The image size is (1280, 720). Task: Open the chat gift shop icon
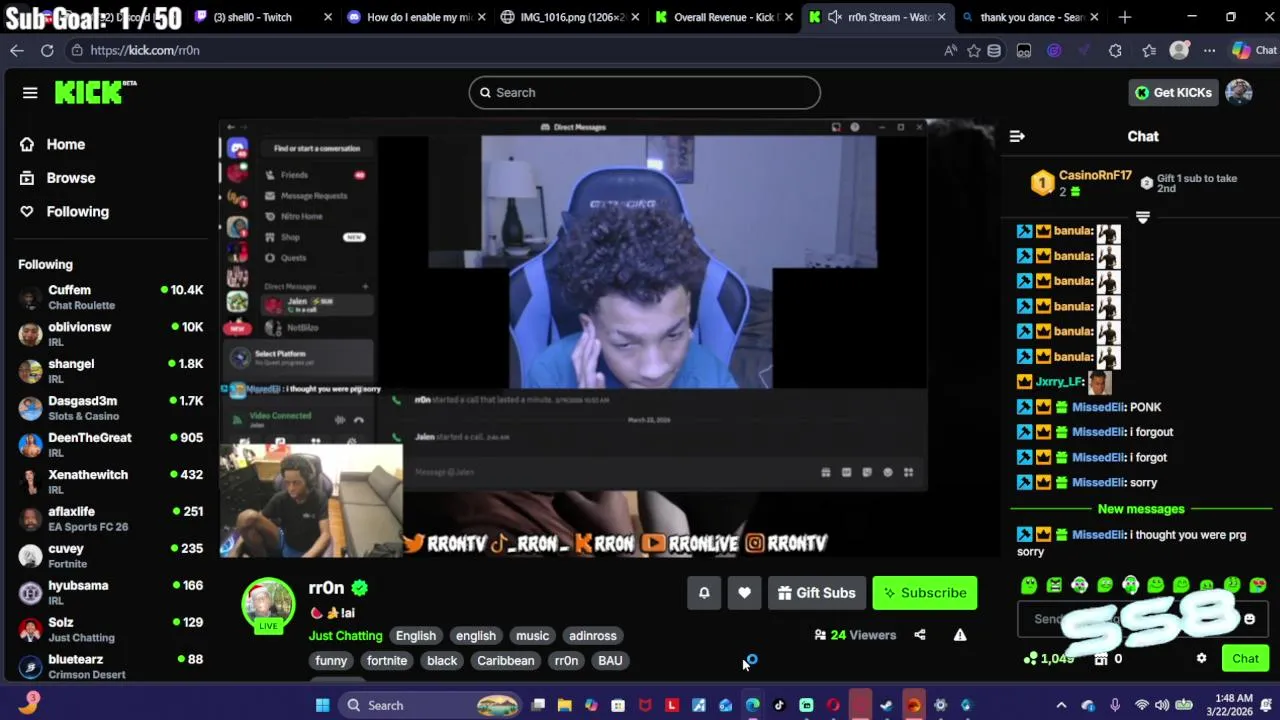(x=1101, y=659)
